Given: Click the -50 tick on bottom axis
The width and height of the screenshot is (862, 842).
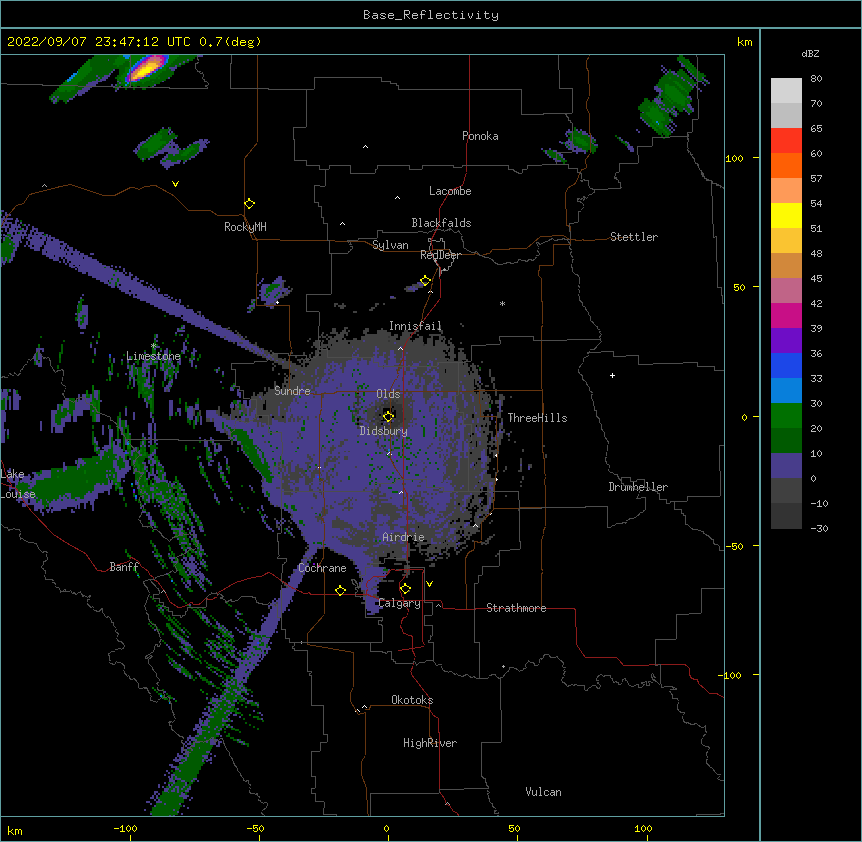Looking at the screenshot, I should 255,828.
